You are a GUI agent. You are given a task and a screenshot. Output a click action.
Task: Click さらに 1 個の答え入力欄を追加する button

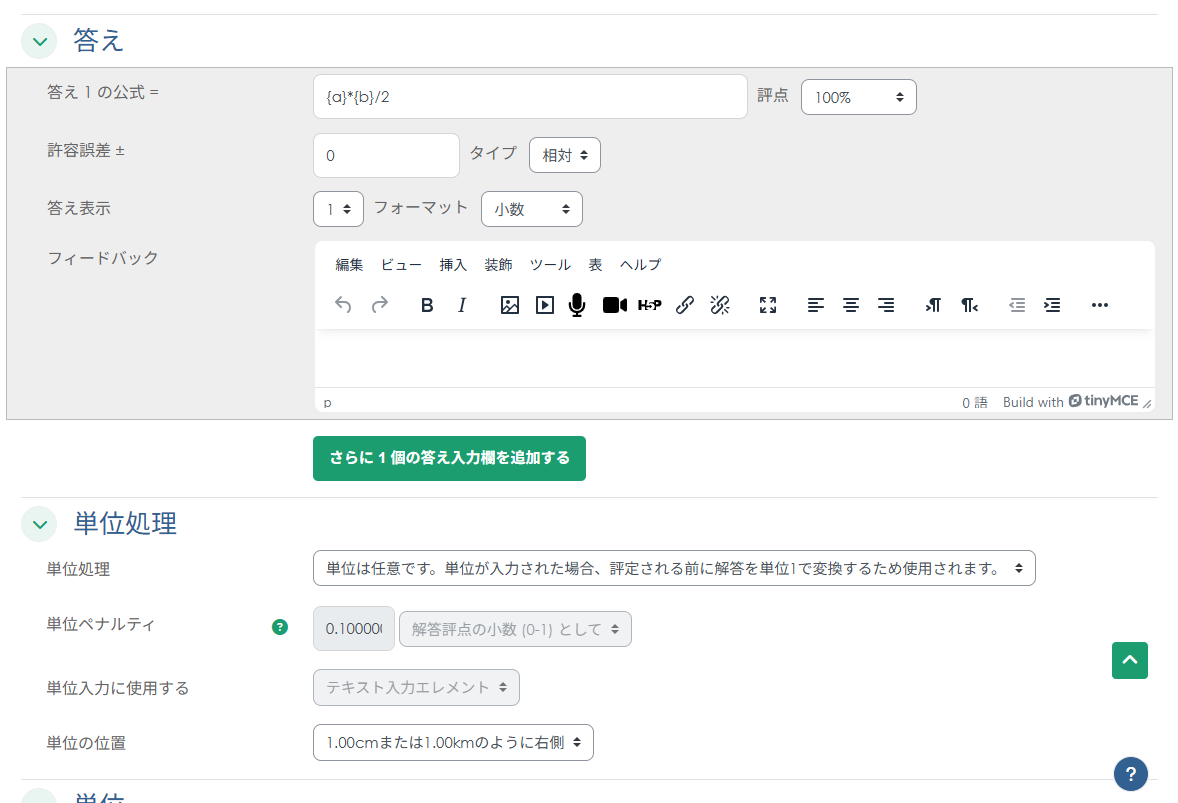pyautogui.click(x=449, y=458)
